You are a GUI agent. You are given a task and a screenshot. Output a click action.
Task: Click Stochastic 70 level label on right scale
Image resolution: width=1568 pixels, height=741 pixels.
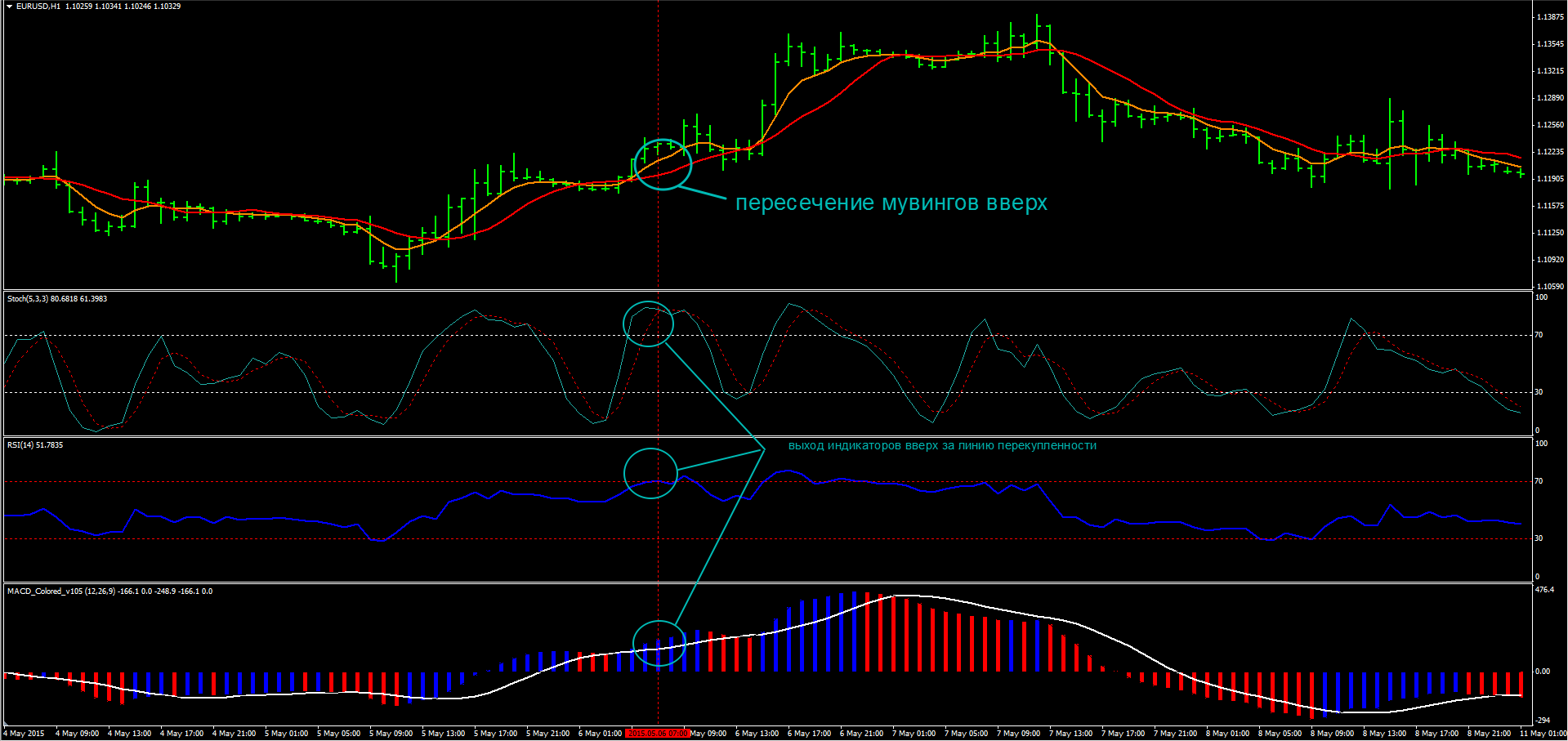(1539, 335)
